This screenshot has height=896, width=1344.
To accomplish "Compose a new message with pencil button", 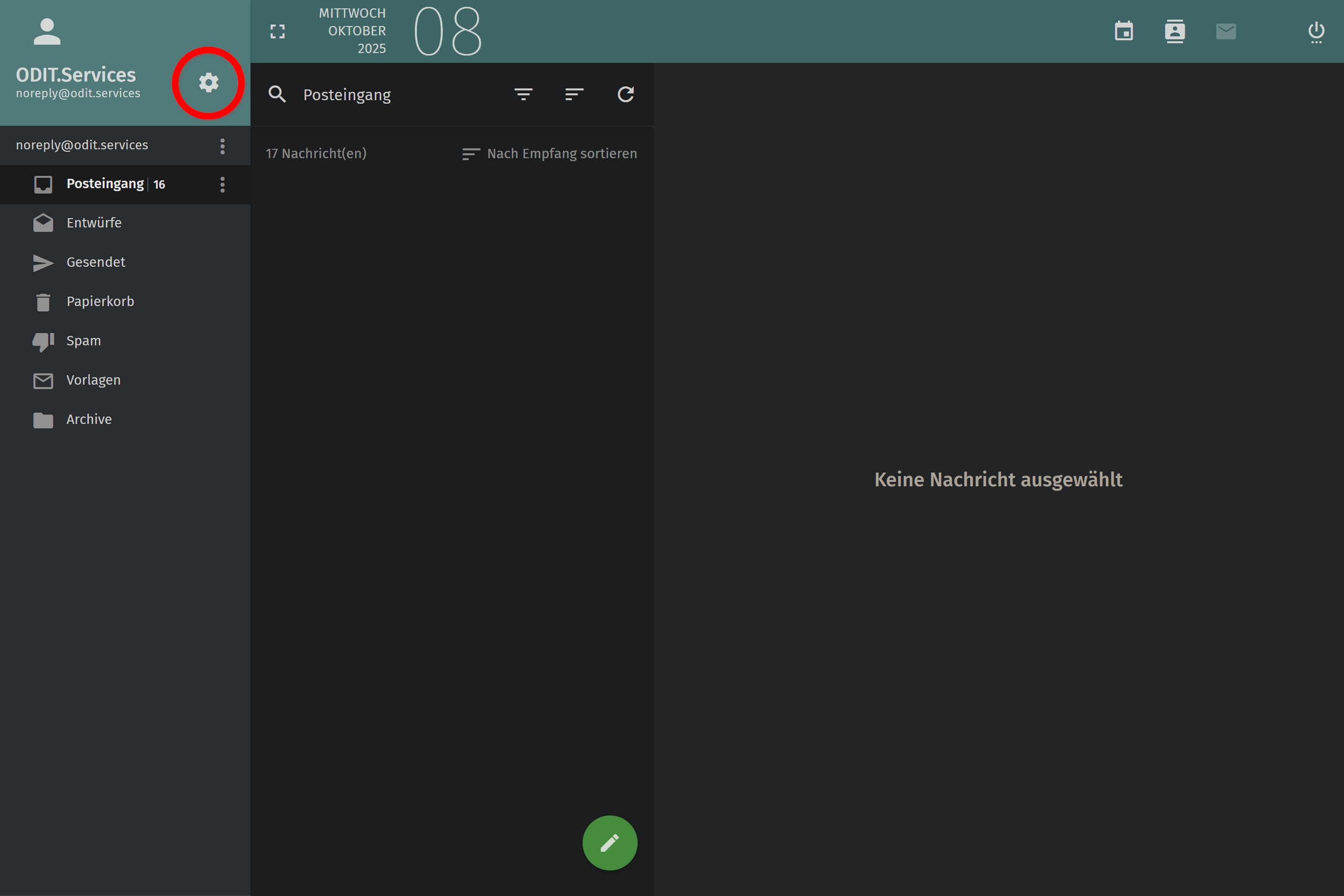I will click(610, 842).
